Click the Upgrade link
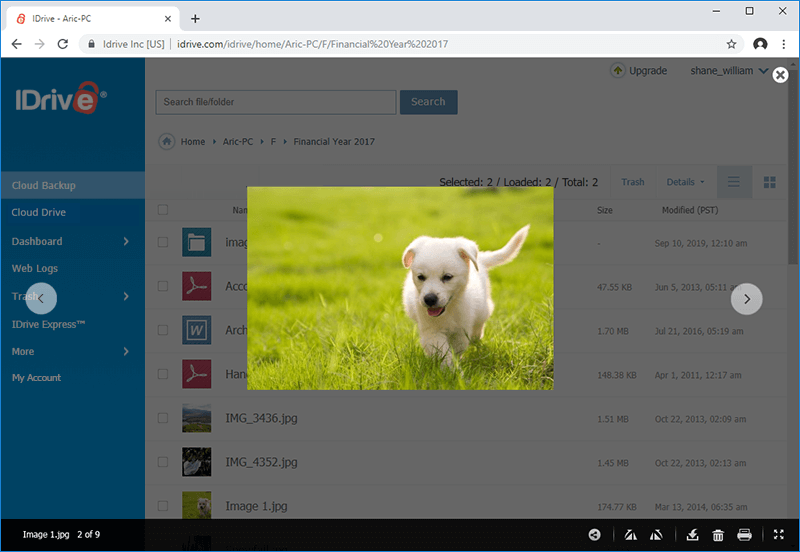800x552 pixels. pos(648,71)
